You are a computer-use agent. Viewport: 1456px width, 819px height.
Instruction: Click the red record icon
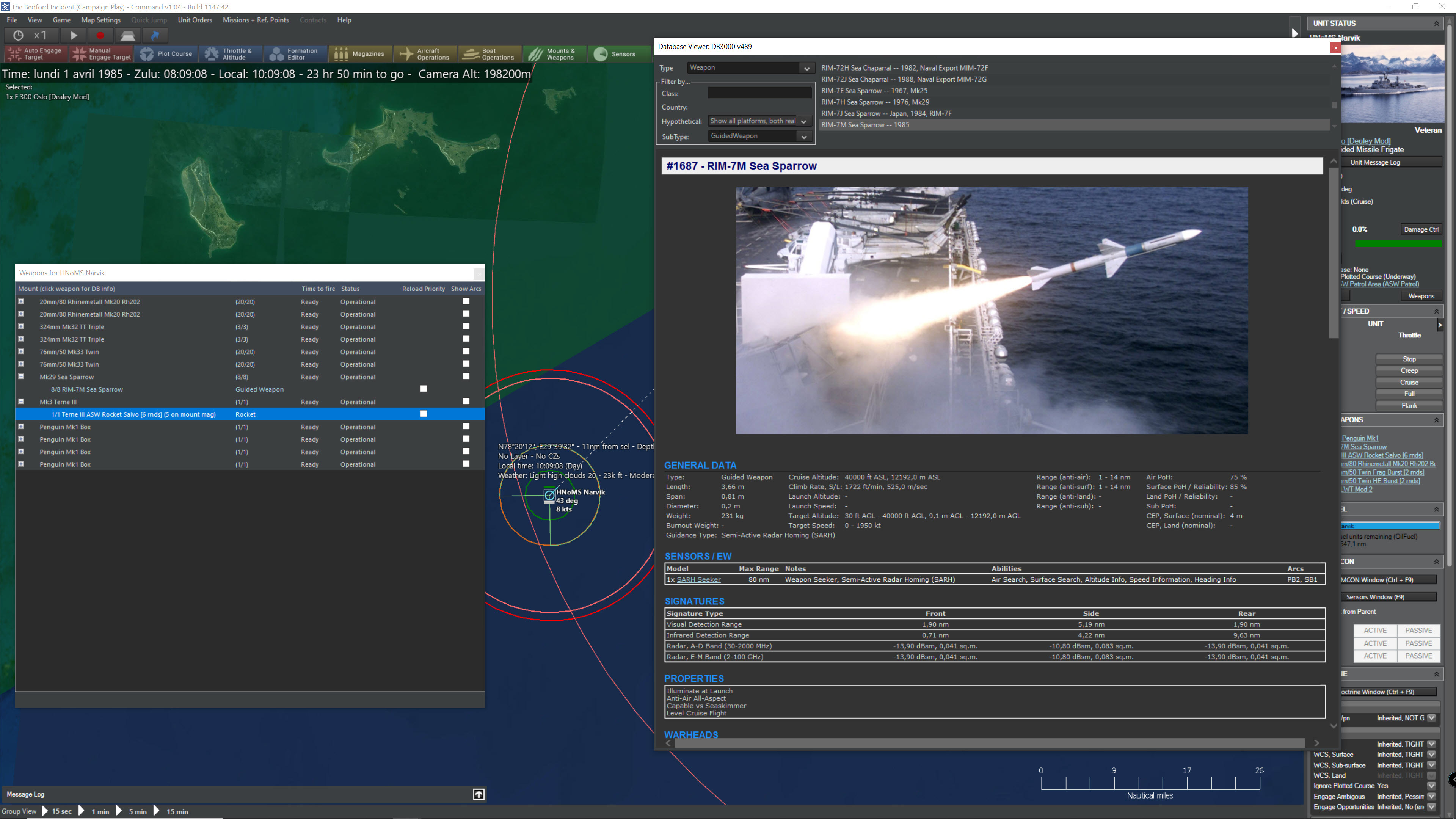click(100, 36)
